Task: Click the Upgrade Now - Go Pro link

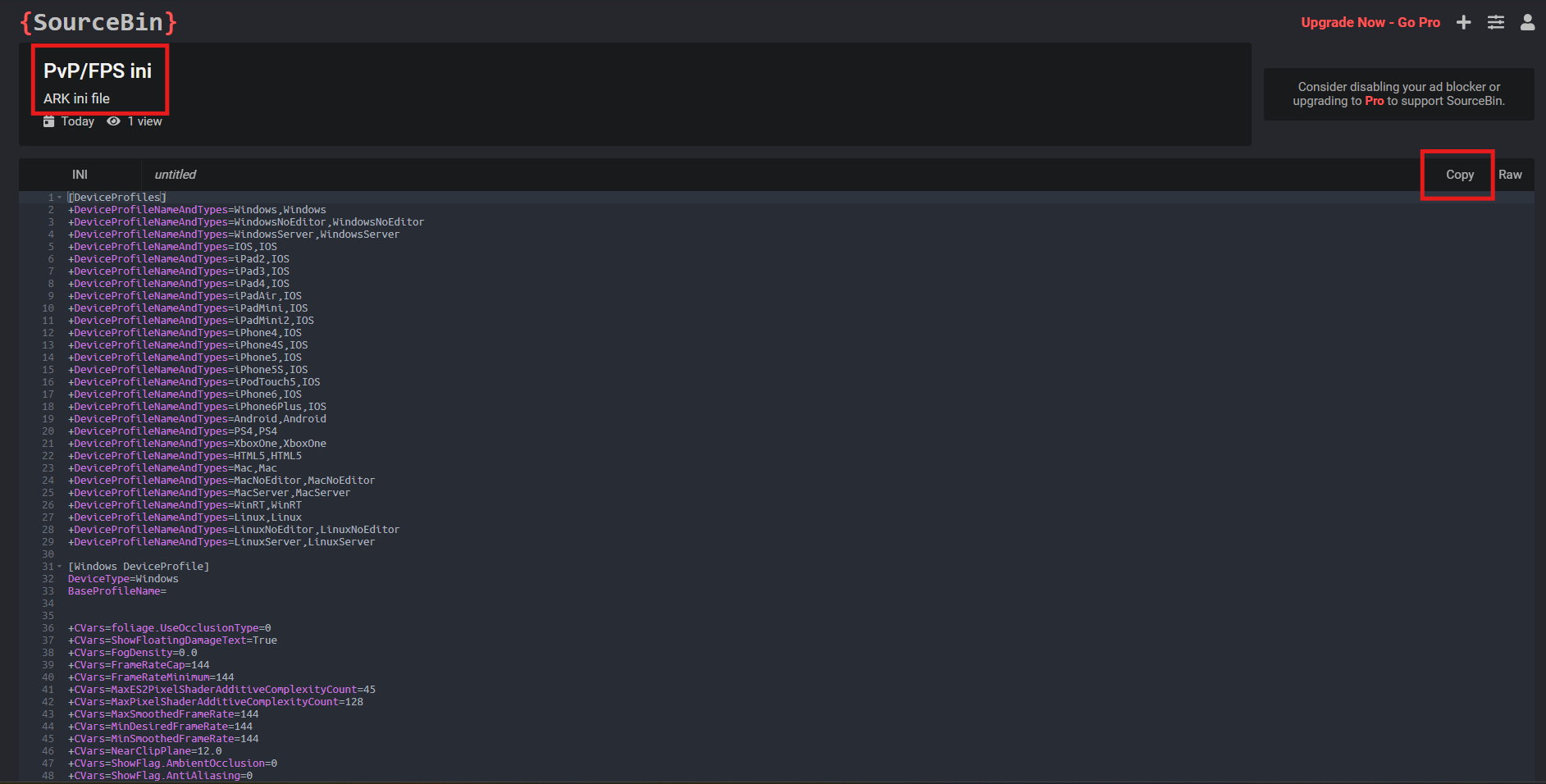Action: (x=1370, y=22)
